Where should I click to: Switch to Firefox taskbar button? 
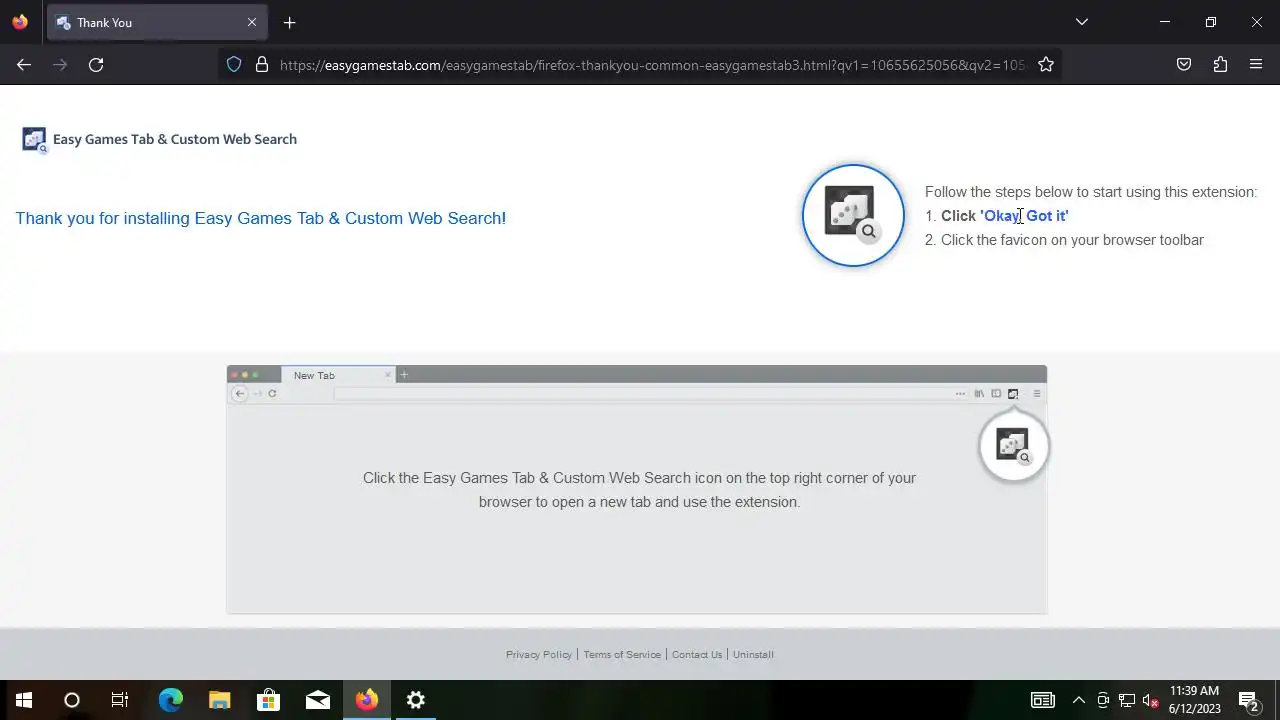(x=367, y=700)
